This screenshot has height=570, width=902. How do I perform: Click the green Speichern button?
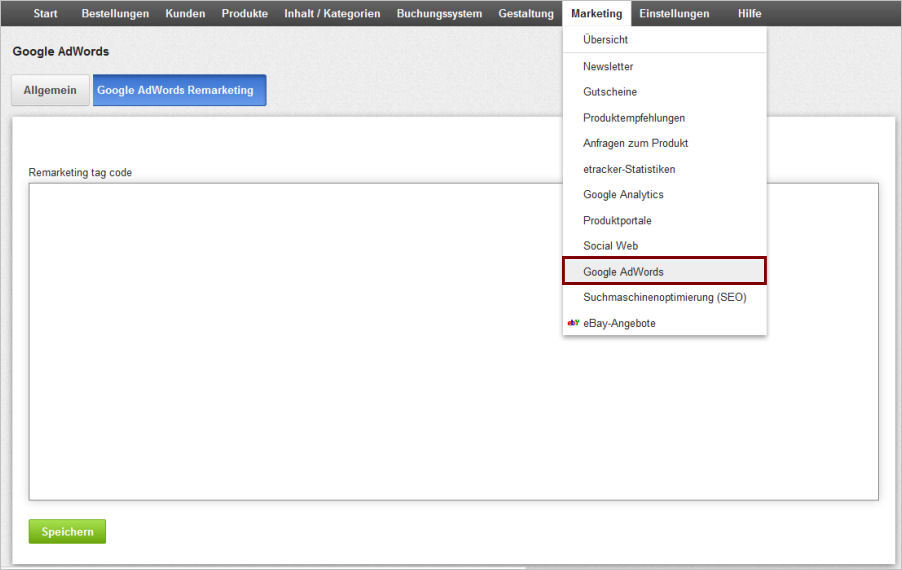tap(67, 531)
